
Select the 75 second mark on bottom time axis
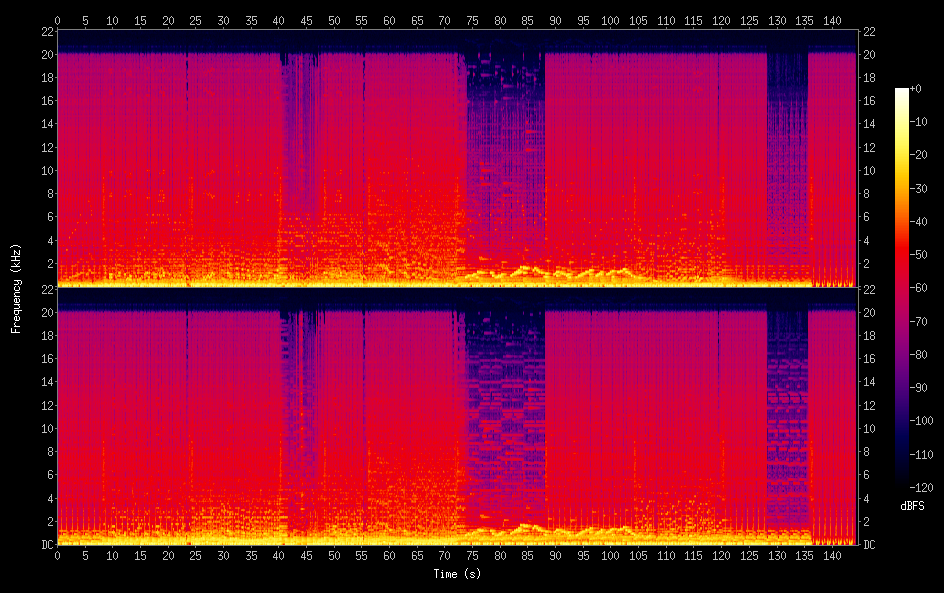coord(472,555)
